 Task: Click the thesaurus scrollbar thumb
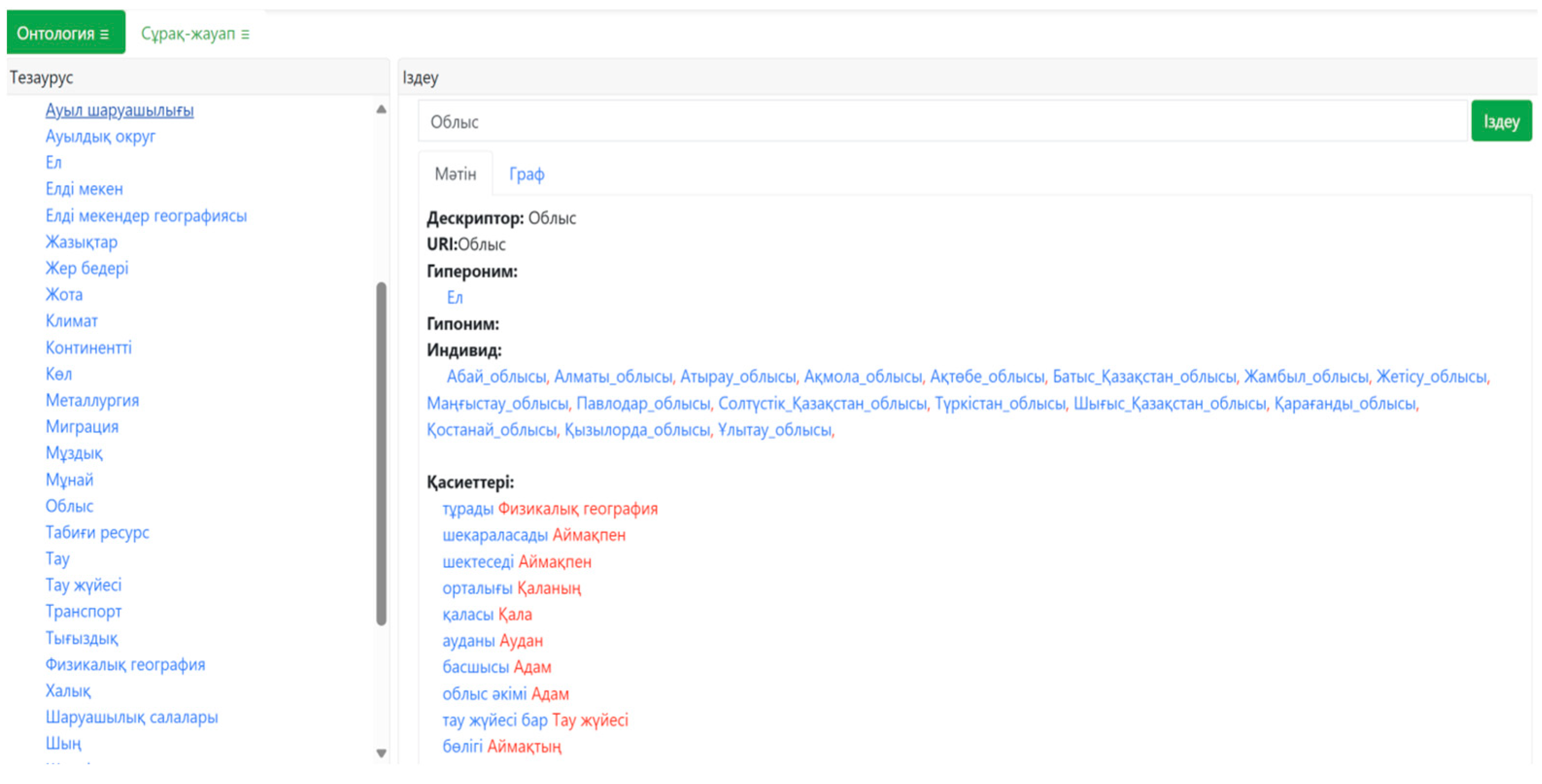point(381,453)
